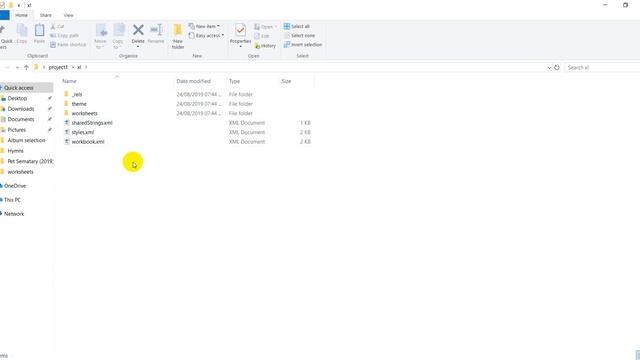This screenshot has width=640, height=360.
Task: Switch to the View ribbon tab
Action: coord(69,15)
